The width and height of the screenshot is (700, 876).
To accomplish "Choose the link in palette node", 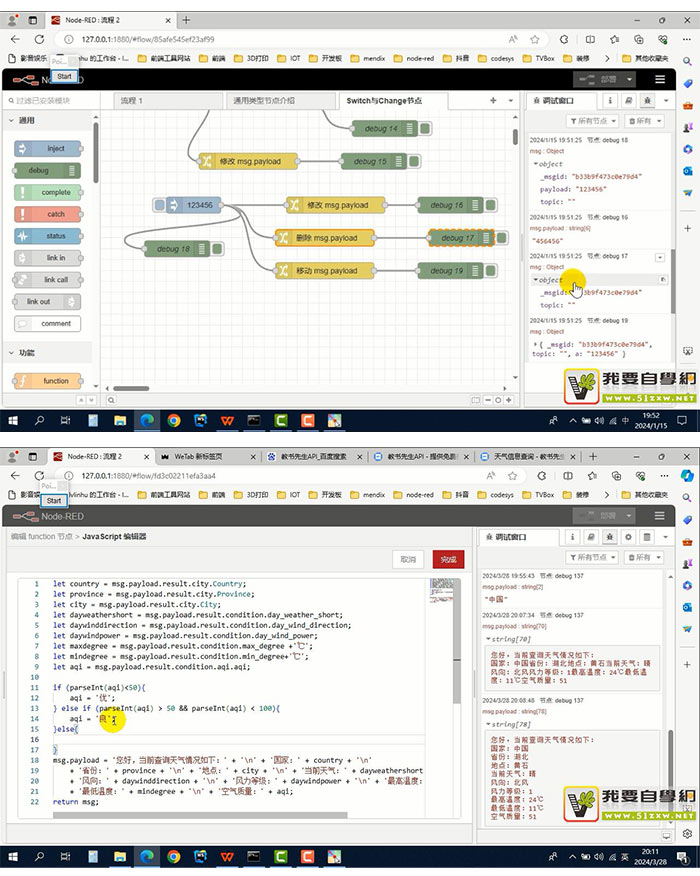I will pos(48,258).
